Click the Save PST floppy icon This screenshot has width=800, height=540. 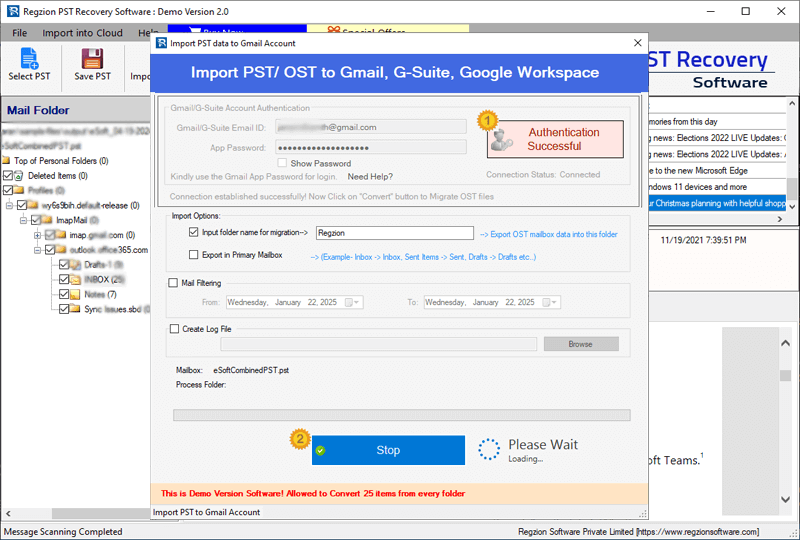[x=92, y=59]
